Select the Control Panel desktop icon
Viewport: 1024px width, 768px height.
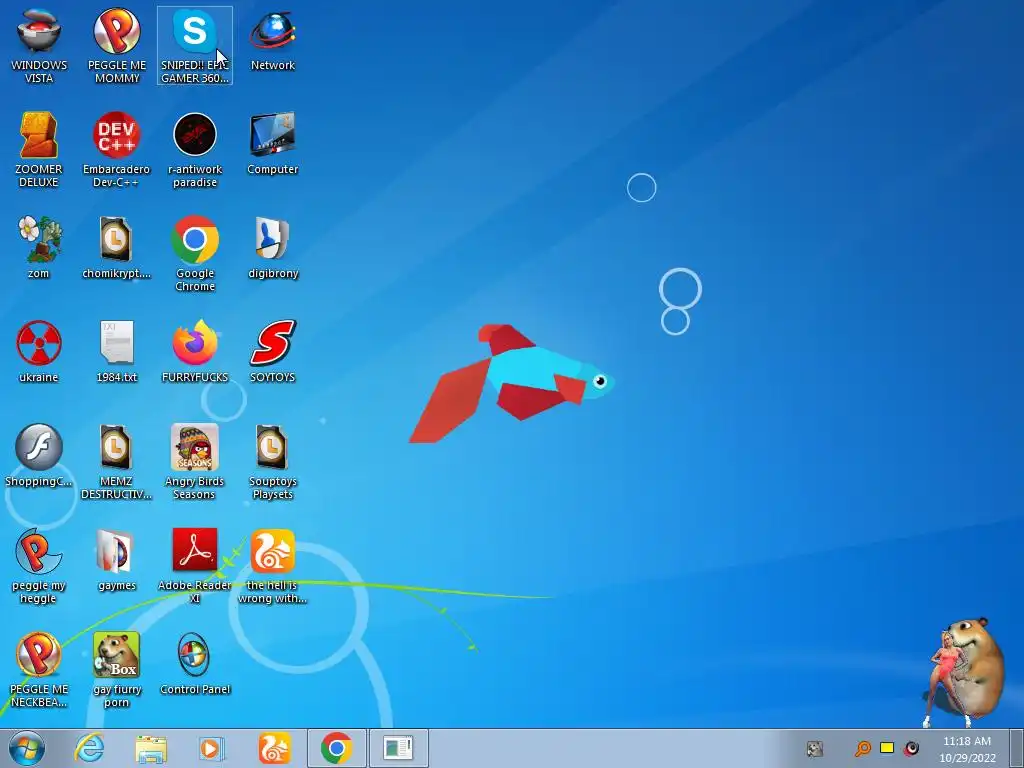coord(195,664)
